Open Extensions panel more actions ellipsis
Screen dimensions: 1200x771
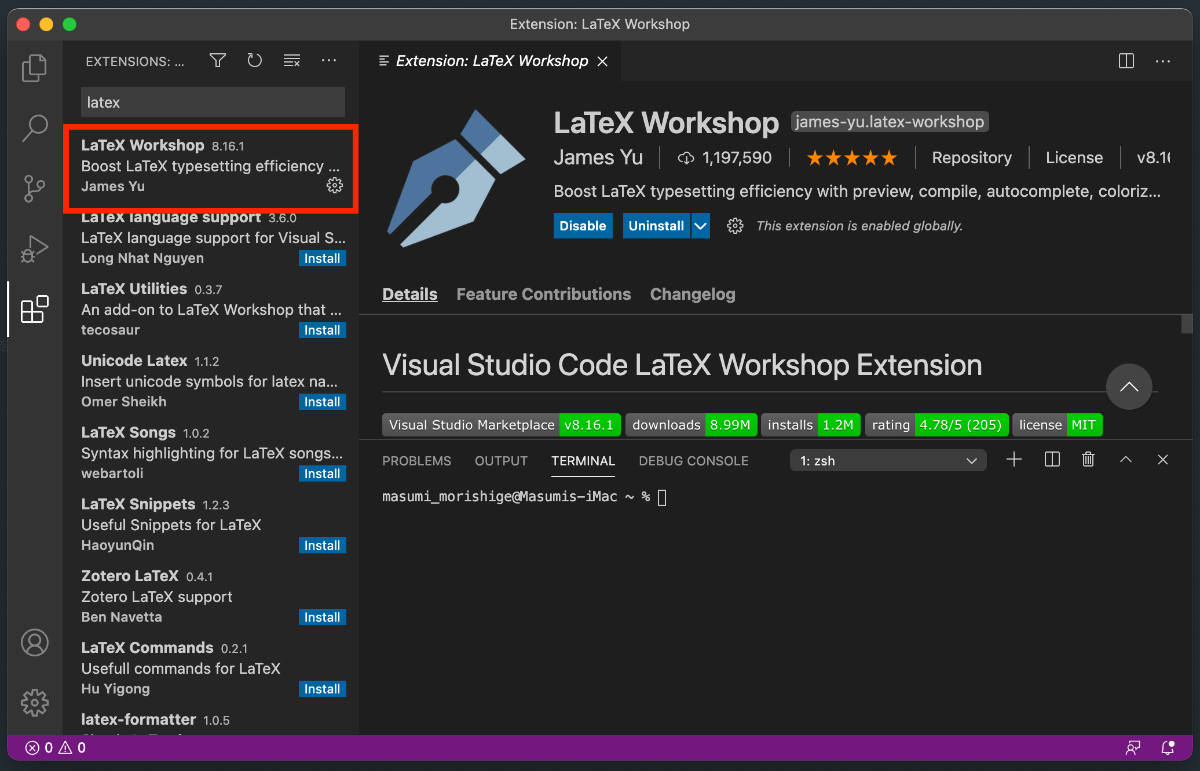(x=329, y=61)
